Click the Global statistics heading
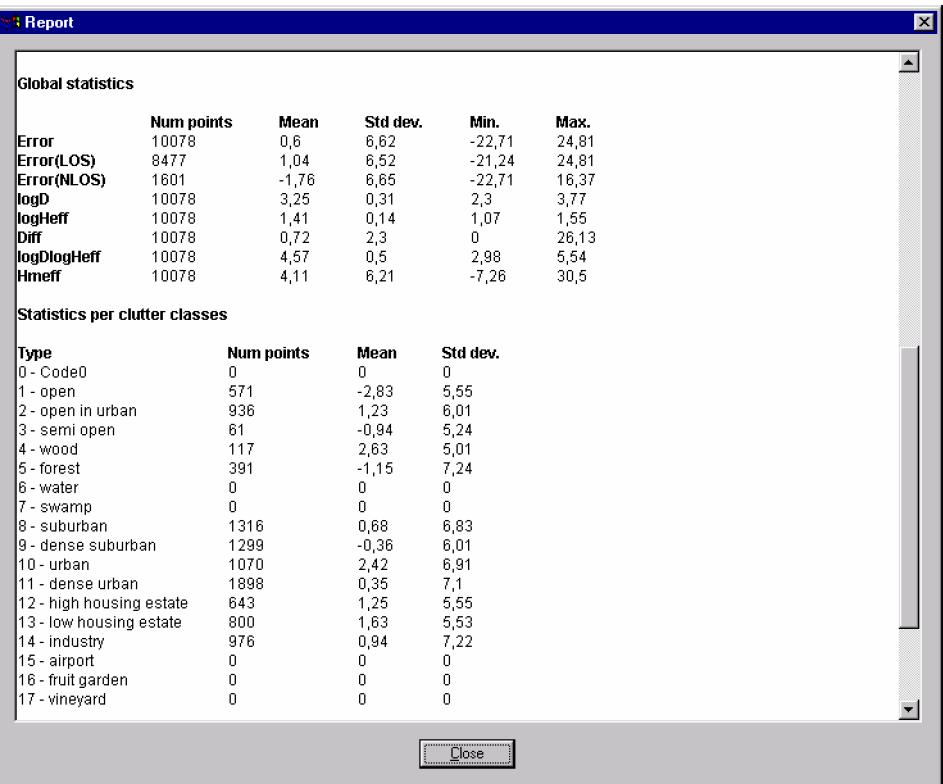Image resolution: width=943 pixels, height=784 pixels. click(76, 85)
